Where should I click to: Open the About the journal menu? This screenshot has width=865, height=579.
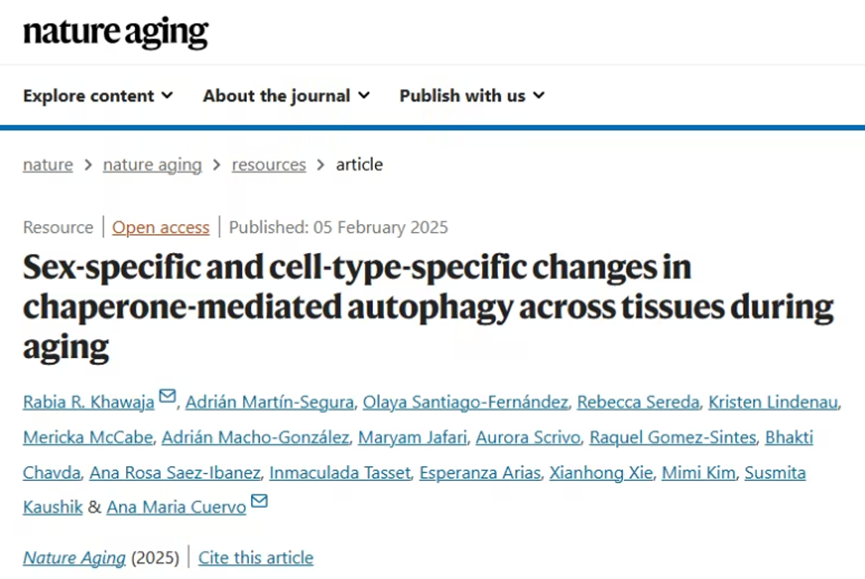286,96
